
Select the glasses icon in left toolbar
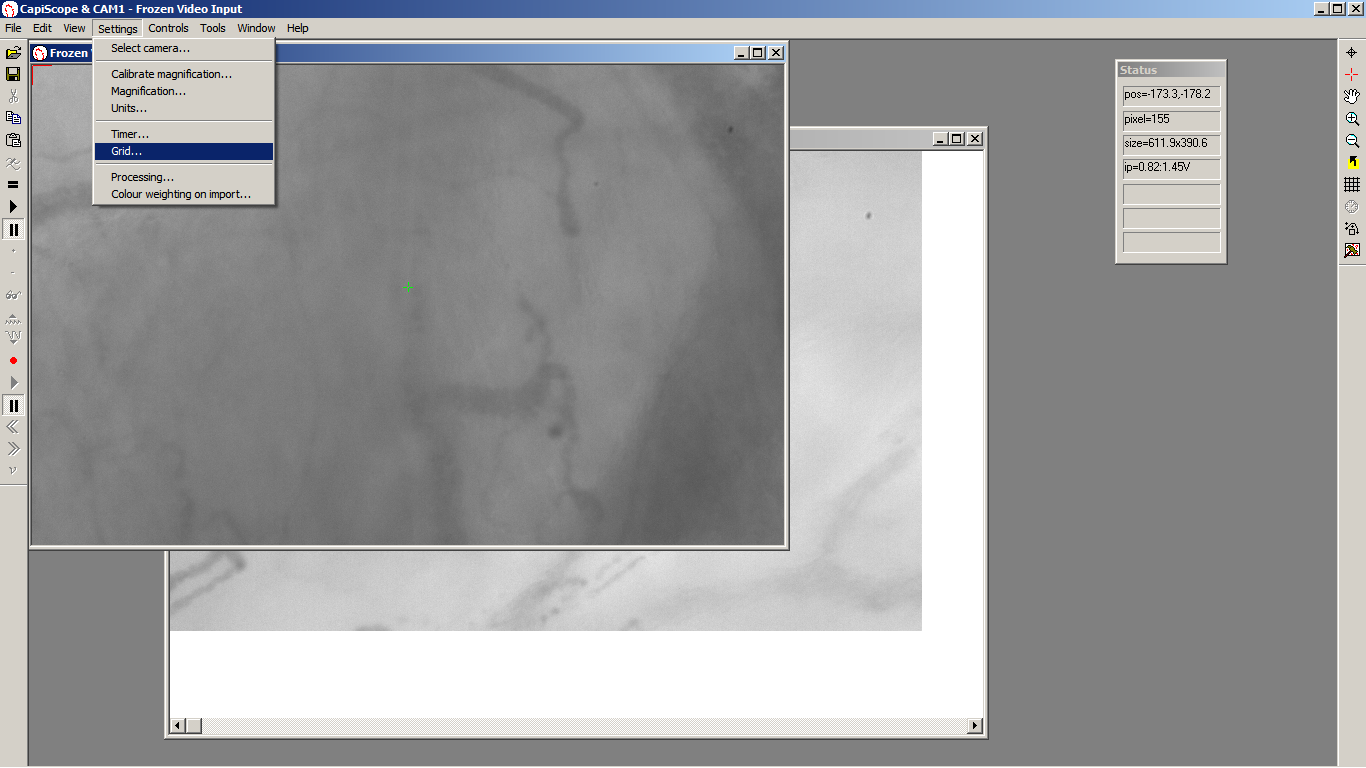(x=13, y=295)
